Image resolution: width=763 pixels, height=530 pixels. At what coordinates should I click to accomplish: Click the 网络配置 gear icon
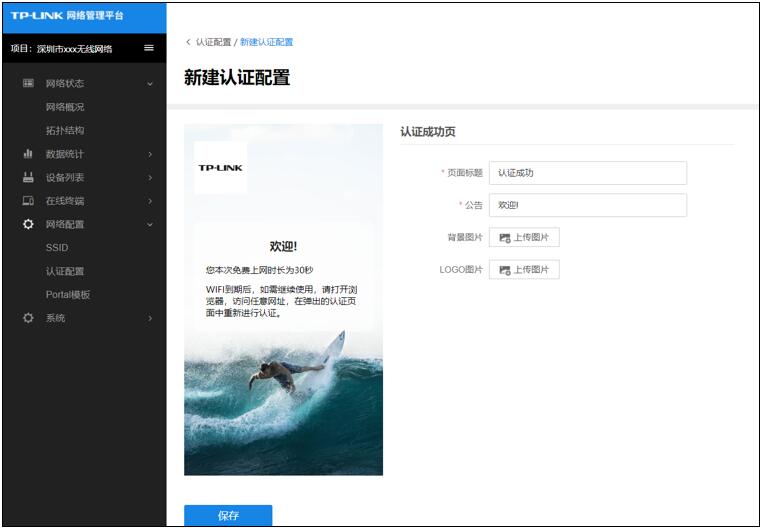(x=28, y=224)
